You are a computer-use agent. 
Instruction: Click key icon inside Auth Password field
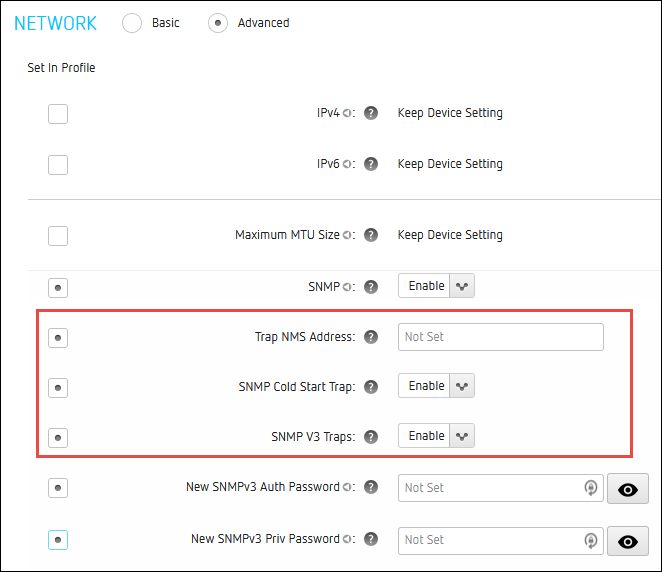point(591,488)
